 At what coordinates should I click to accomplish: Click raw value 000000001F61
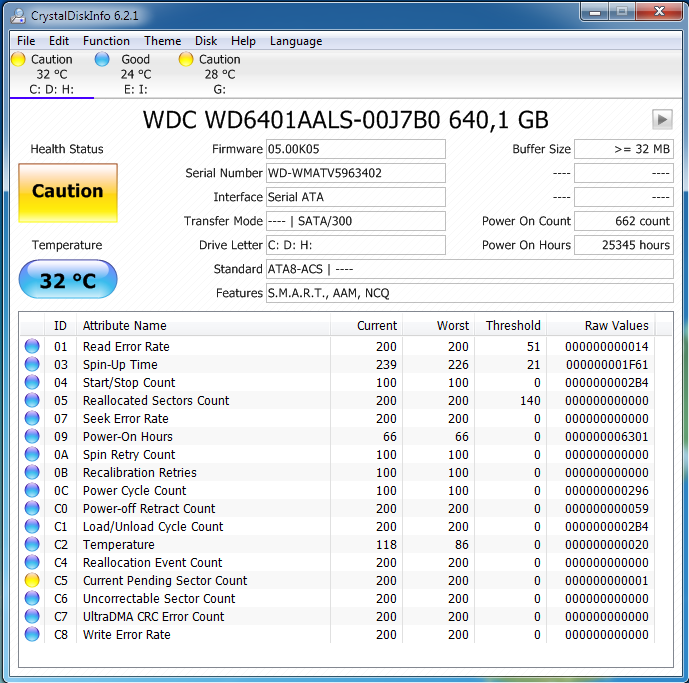(x=607, y=365)
